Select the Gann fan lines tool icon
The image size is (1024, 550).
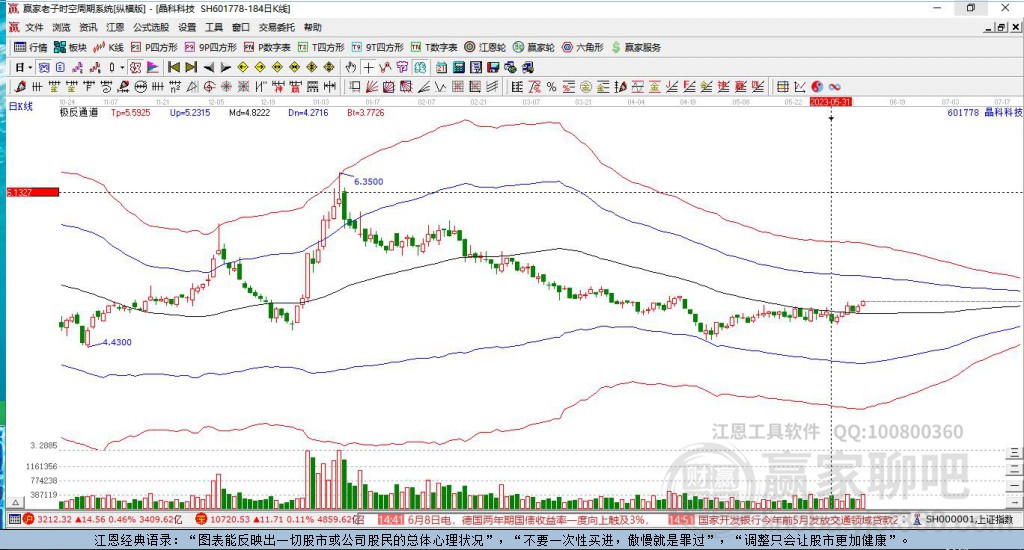(371, 86)
